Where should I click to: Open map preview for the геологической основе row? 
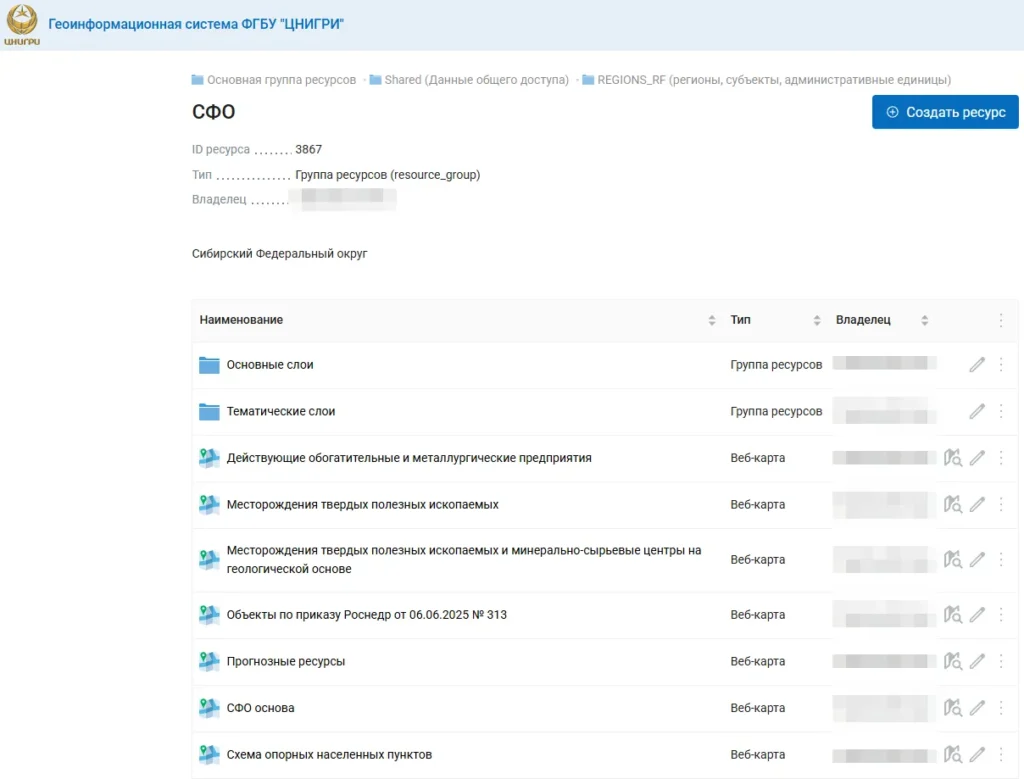coord(953,560)
